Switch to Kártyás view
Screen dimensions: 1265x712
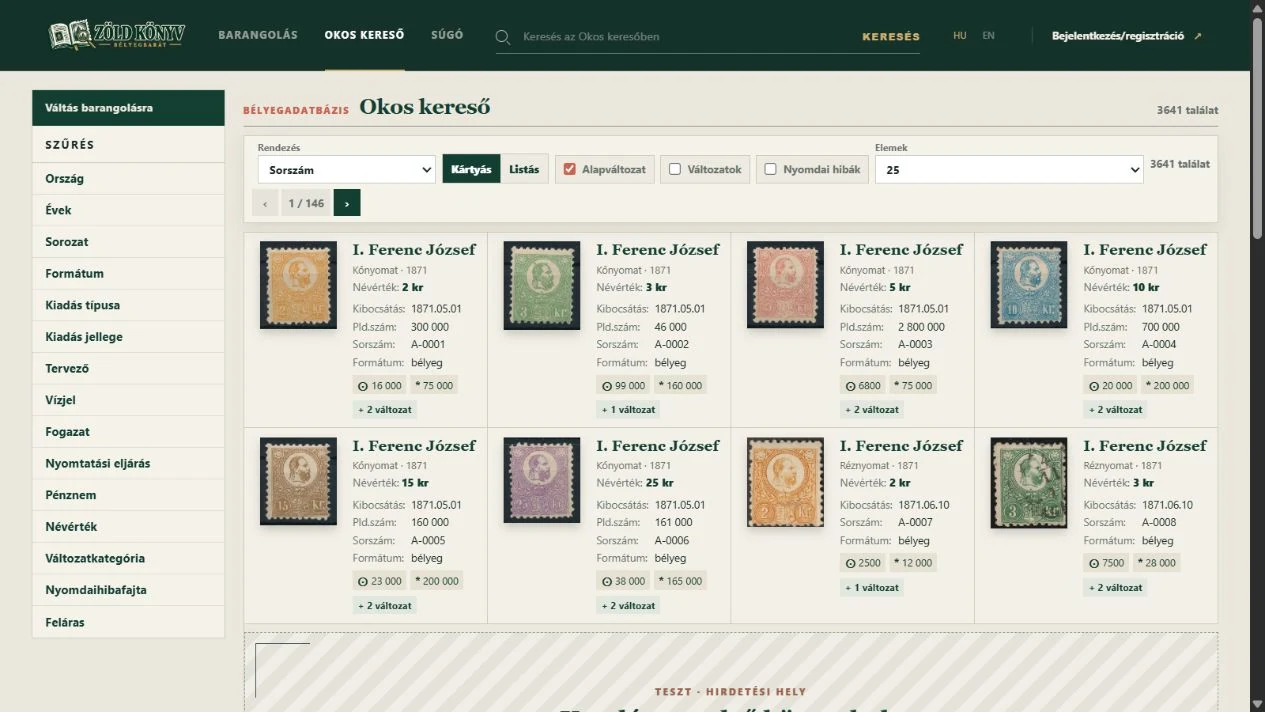pyautogui.click(x=471, y=169)
